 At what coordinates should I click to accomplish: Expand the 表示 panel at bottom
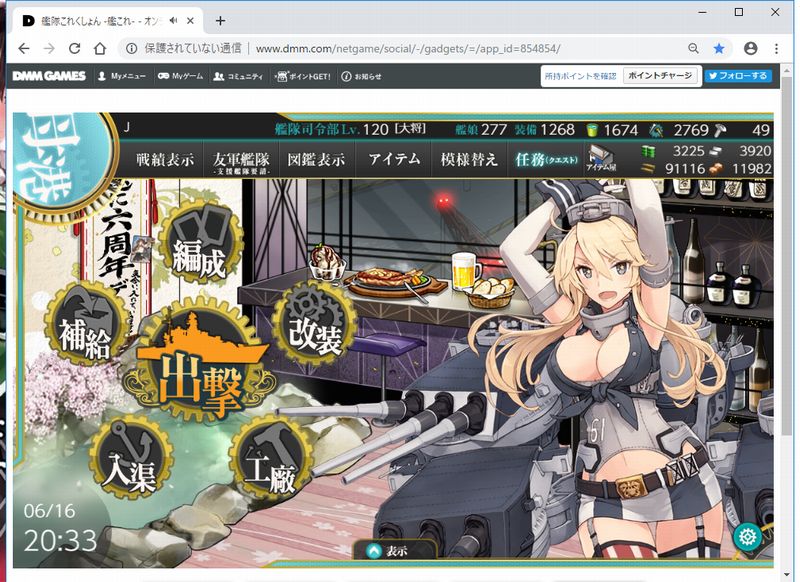[x=394, y=550]
